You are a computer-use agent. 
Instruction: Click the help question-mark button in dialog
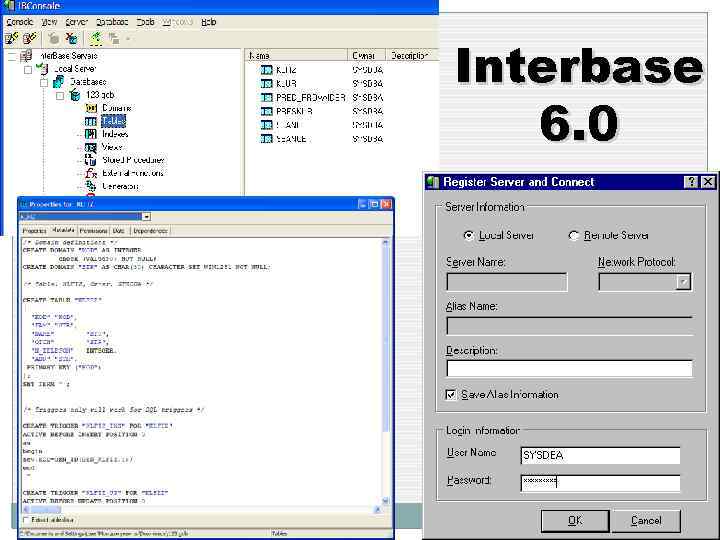(691, 182)
